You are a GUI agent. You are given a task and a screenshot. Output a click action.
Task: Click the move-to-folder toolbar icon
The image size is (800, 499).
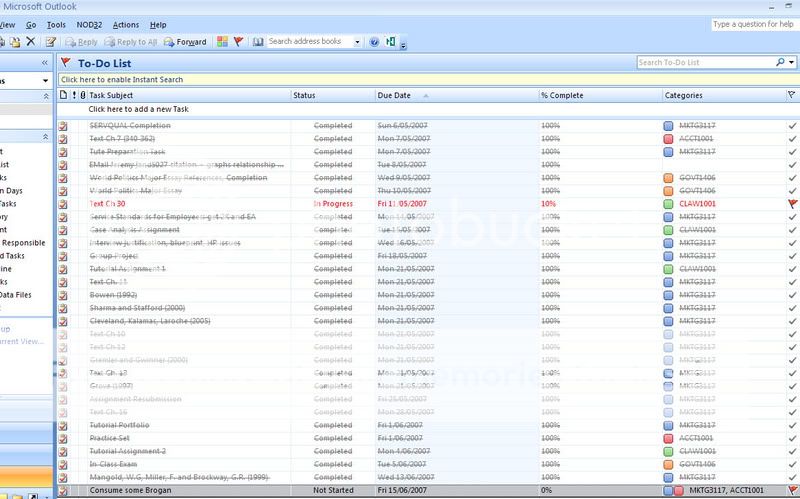click(x=15, y=42)
